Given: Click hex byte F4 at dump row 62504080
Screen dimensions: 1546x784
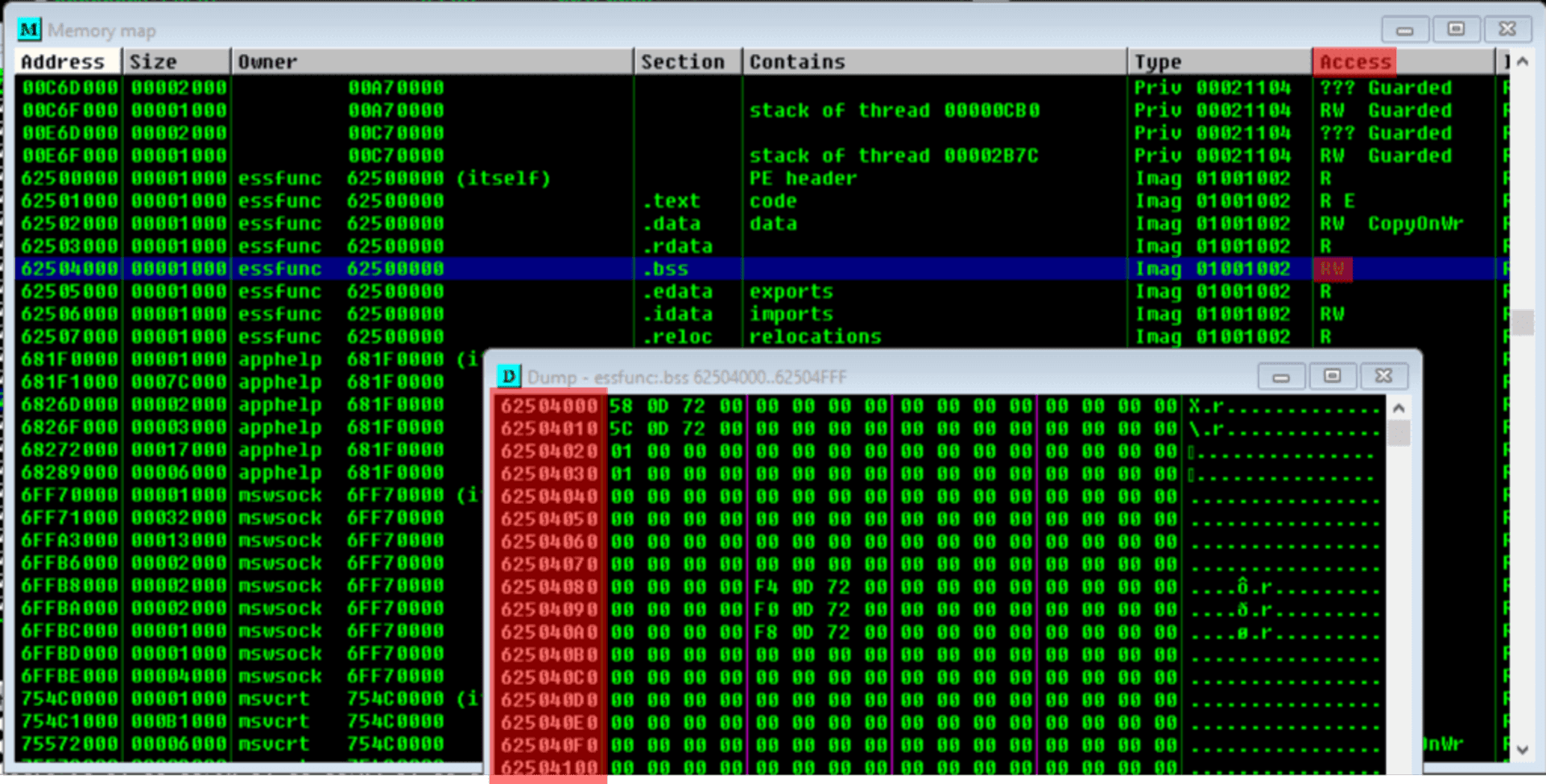Looking at the screenshot, I should point(766,587).
